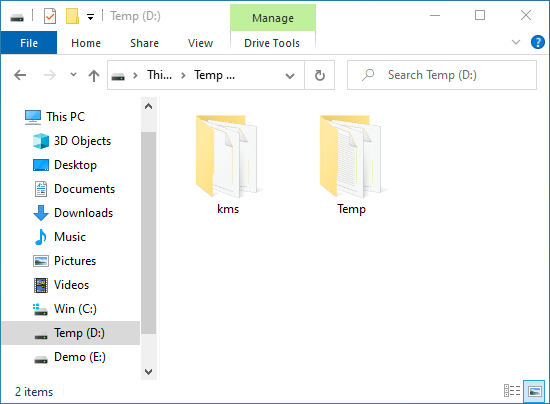
Task: Refresh the Temp (D:) folder view
Action: (320, 75)
